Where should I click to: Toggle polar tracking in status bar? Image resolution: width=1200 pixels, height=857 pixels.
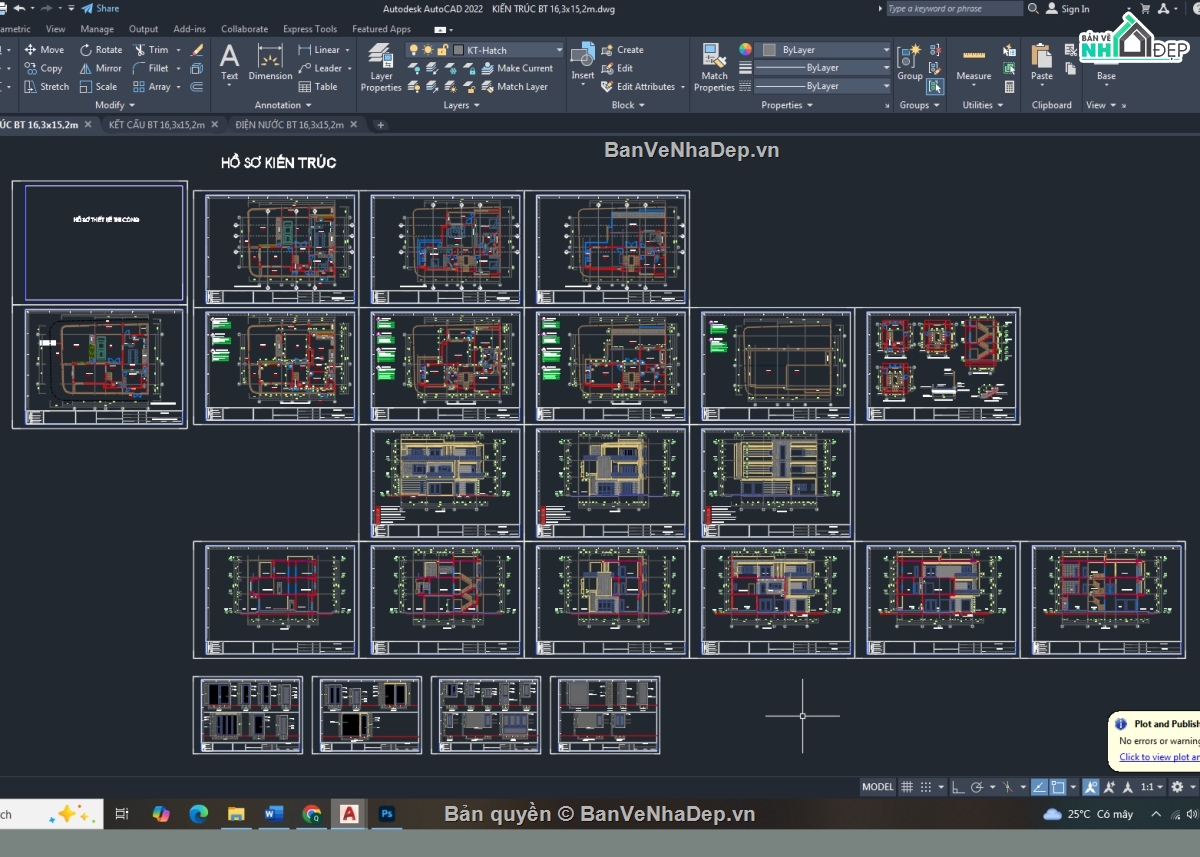[977, 787]
